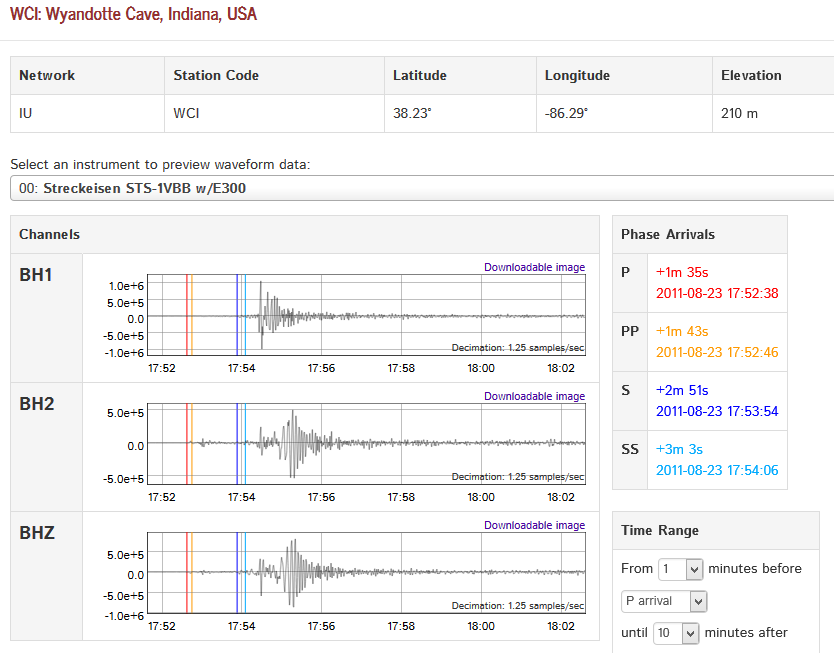This screenshot has height=653, width=834.
Task: Select the orange PP phase arrival entry
Action: pos(716,342)
